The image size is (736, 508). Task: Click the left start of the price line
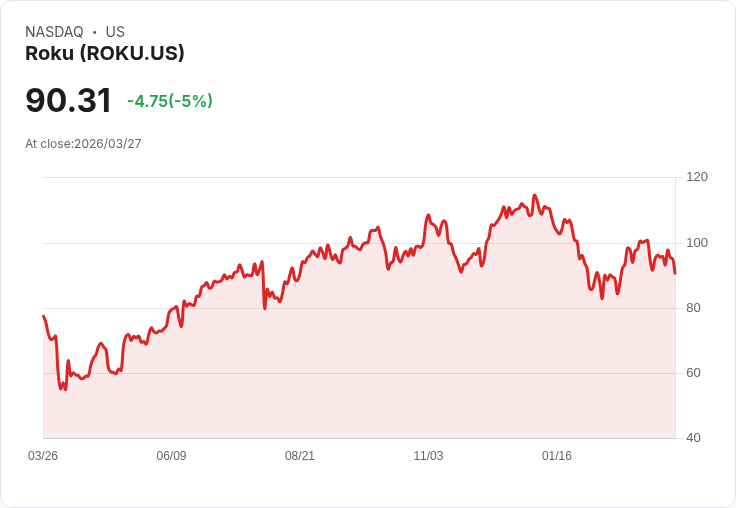click(x=43, y=316)
